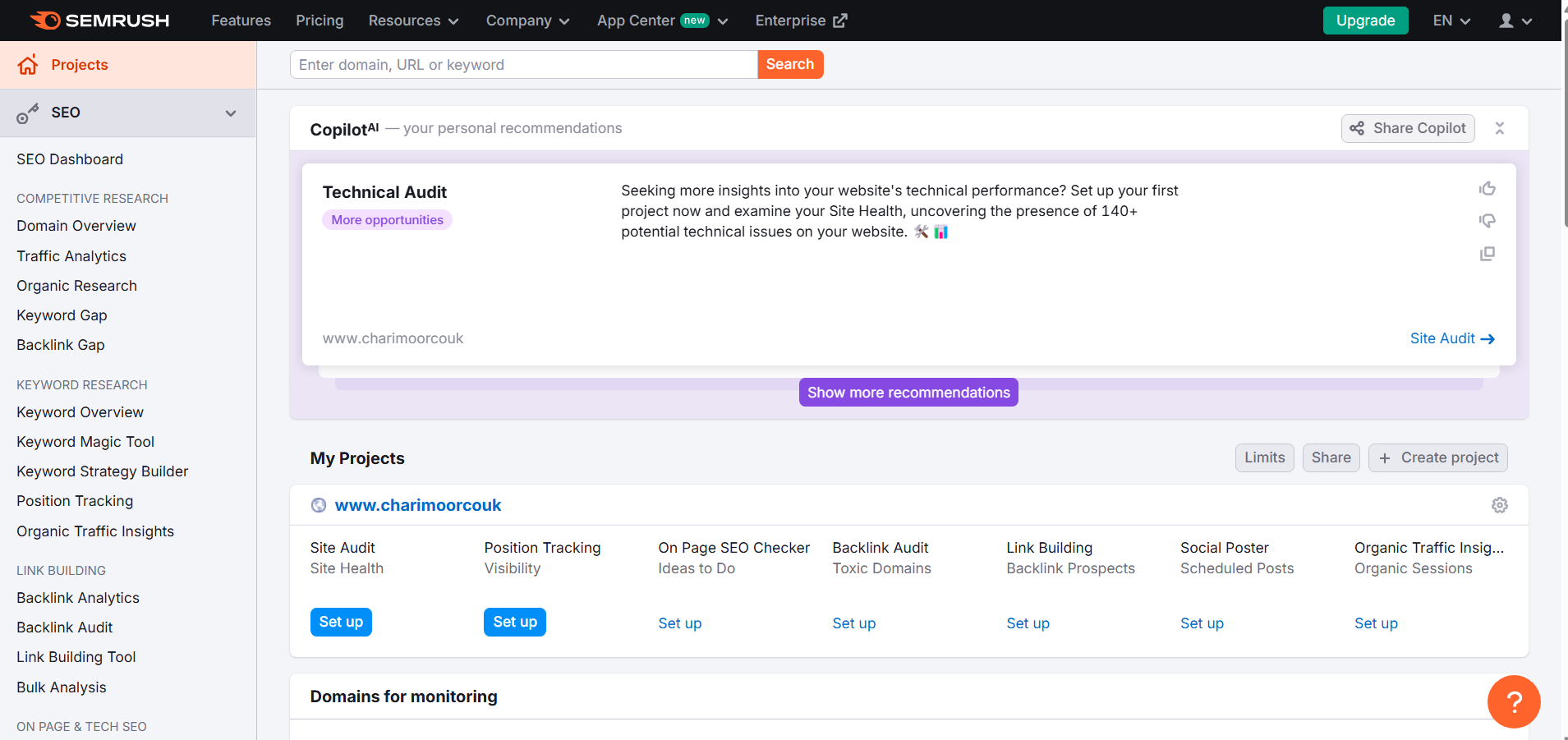Click the thumbs up icon on Technical Audit
Image resolution: width=1568 pixels, height=740 pixels.
[x=1487, y=189]
